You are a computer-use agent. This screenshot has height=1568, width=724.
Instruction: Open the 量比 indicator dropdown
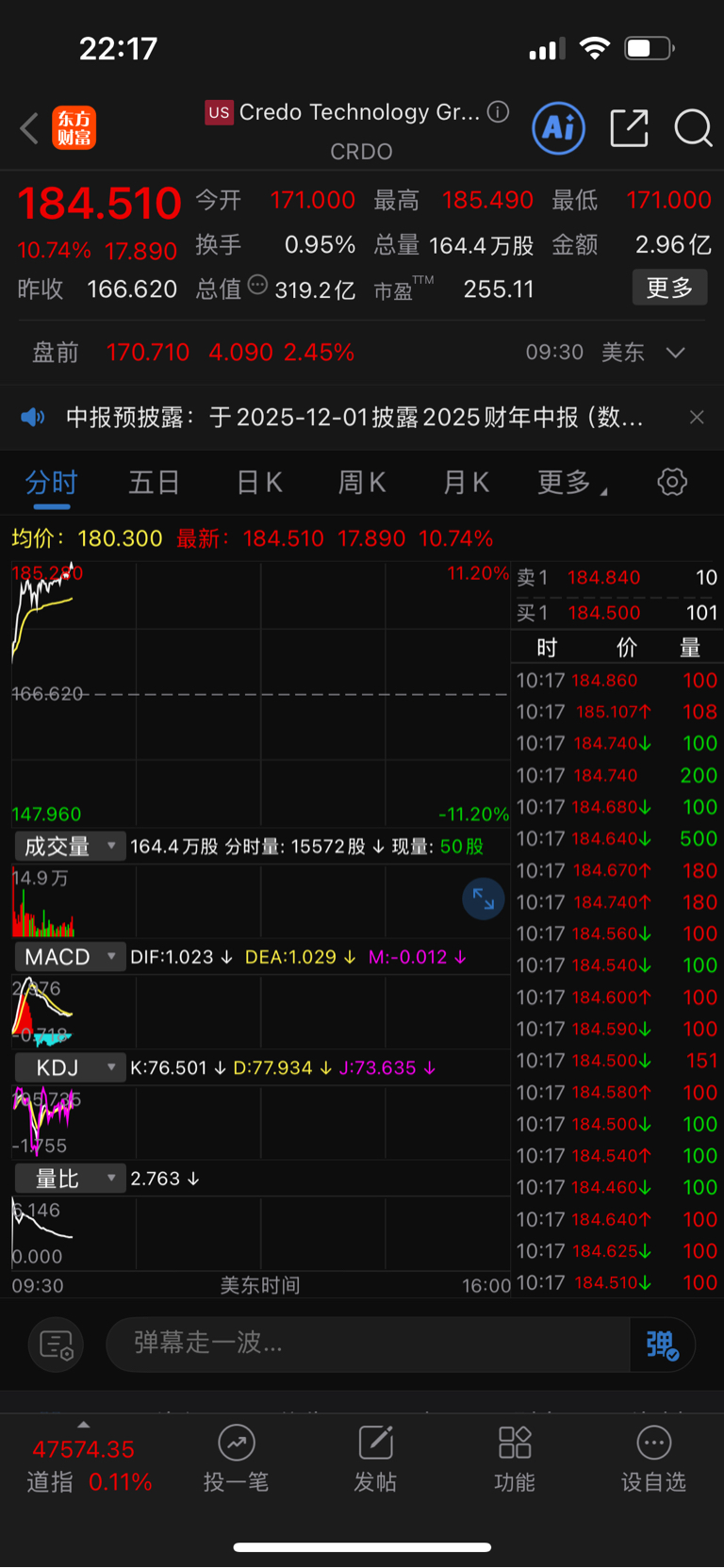[x=70, y=1179]
